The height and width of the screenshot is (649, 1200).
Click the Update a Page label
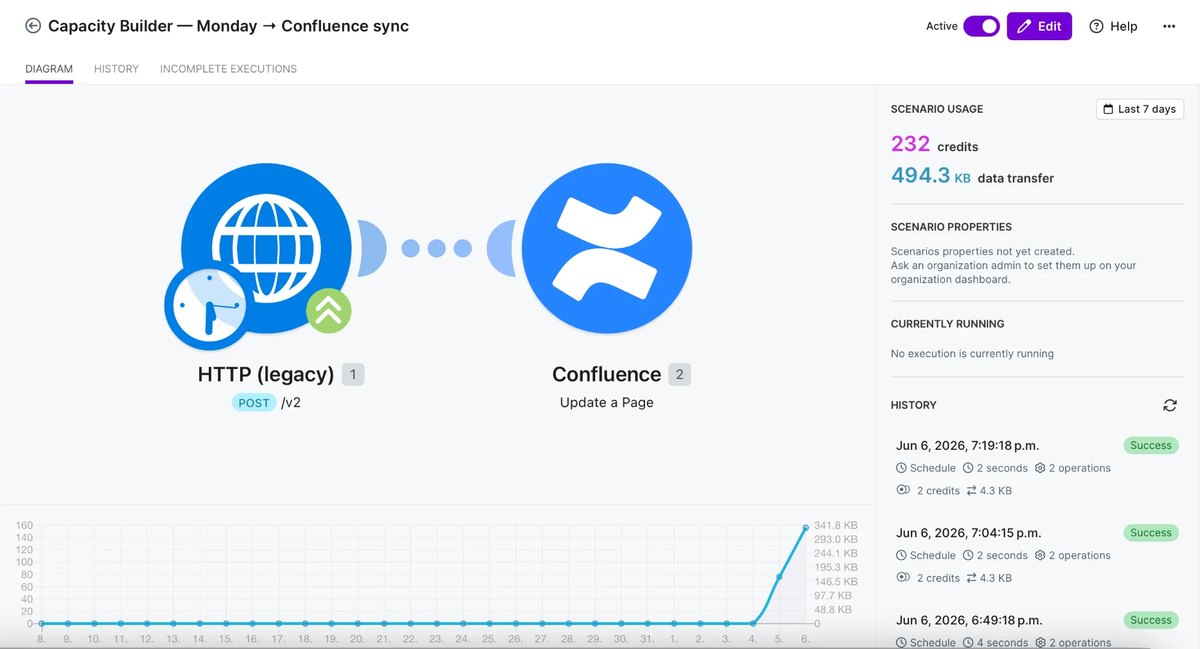[607, 403]
